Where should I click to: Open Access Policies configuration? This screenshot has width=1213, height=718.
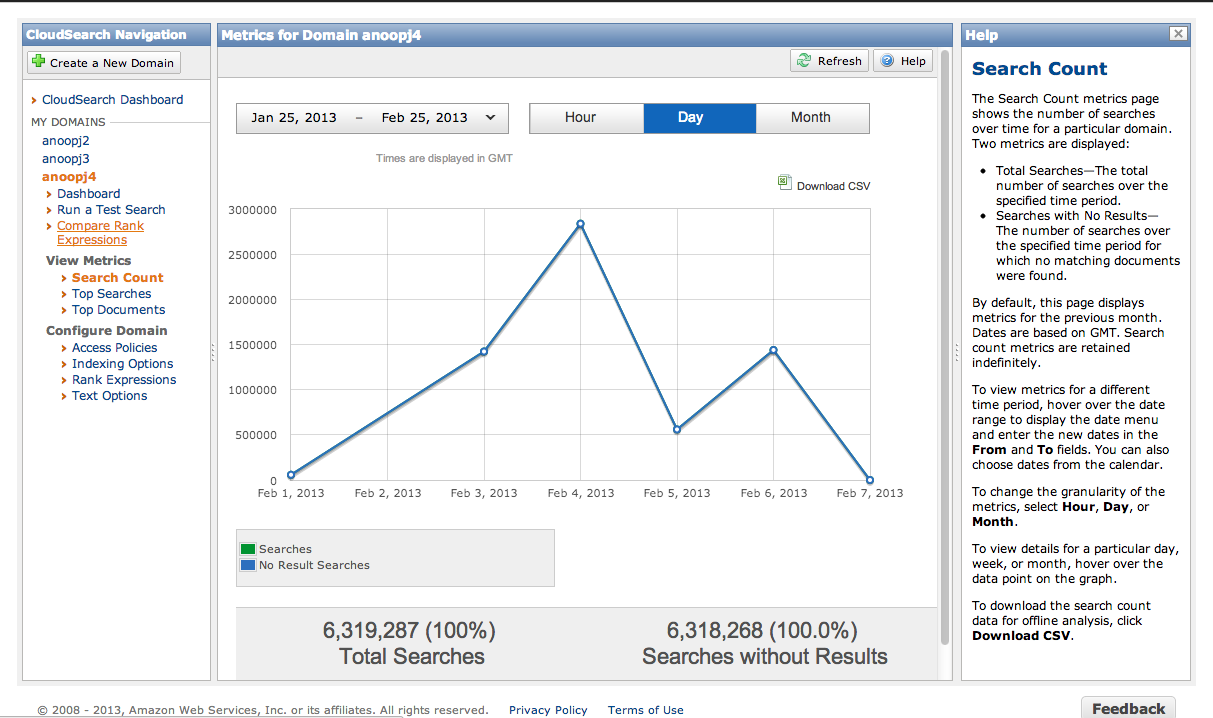pyautogui.click(x=114, y=348)
